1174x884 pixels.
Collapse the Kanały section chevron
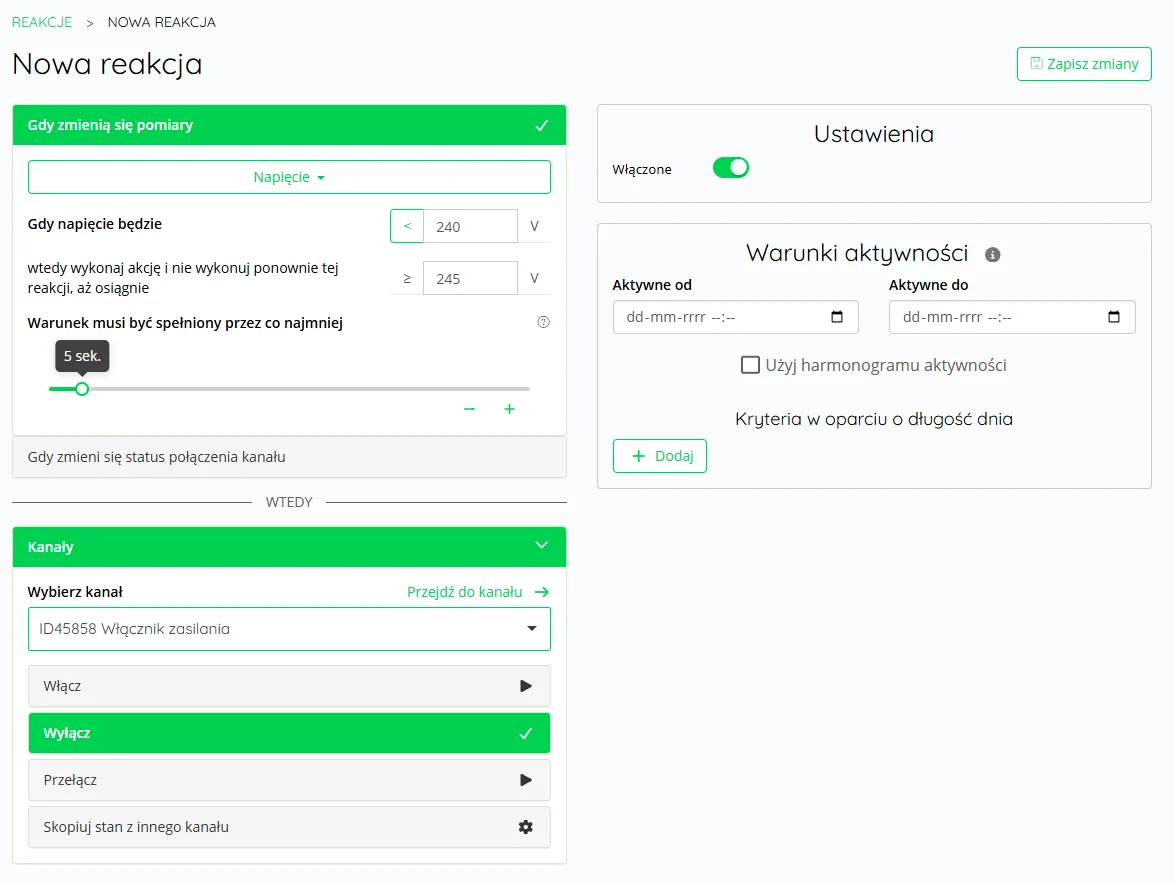tap(541, 546)
